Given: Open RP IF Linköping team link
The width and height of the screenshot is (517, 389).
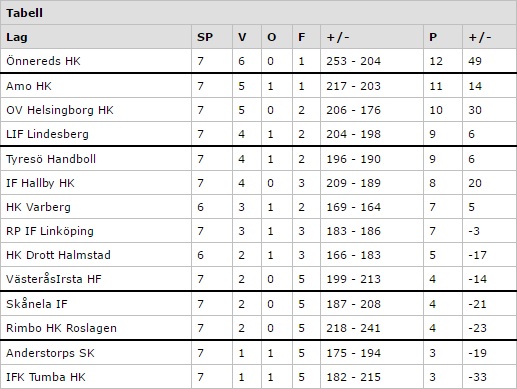Looking at the screenshot, I should coord(50,231).
